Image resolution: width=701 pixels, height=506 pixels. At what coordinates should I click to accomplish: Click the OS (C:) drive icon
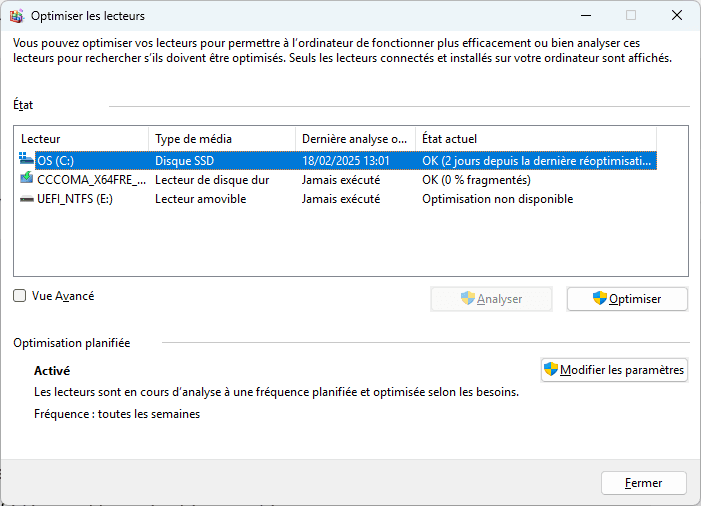[x=26, y=158]
